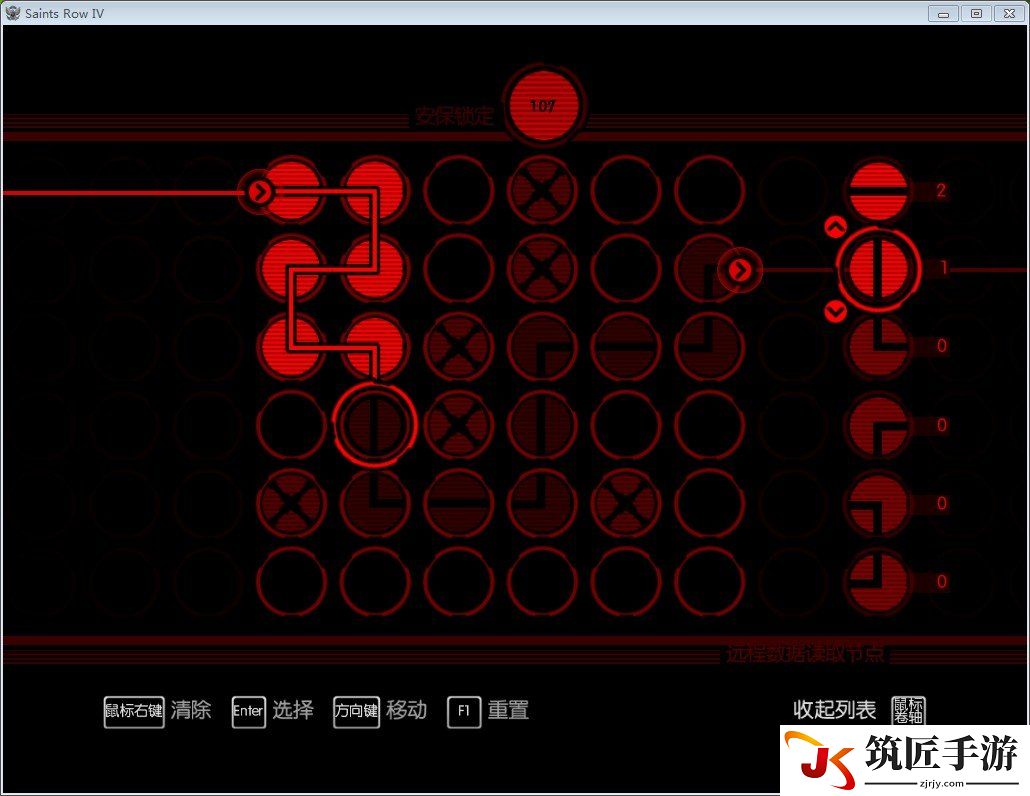
Task: Click the F1 key hint
Action: (x=464, y=712)
